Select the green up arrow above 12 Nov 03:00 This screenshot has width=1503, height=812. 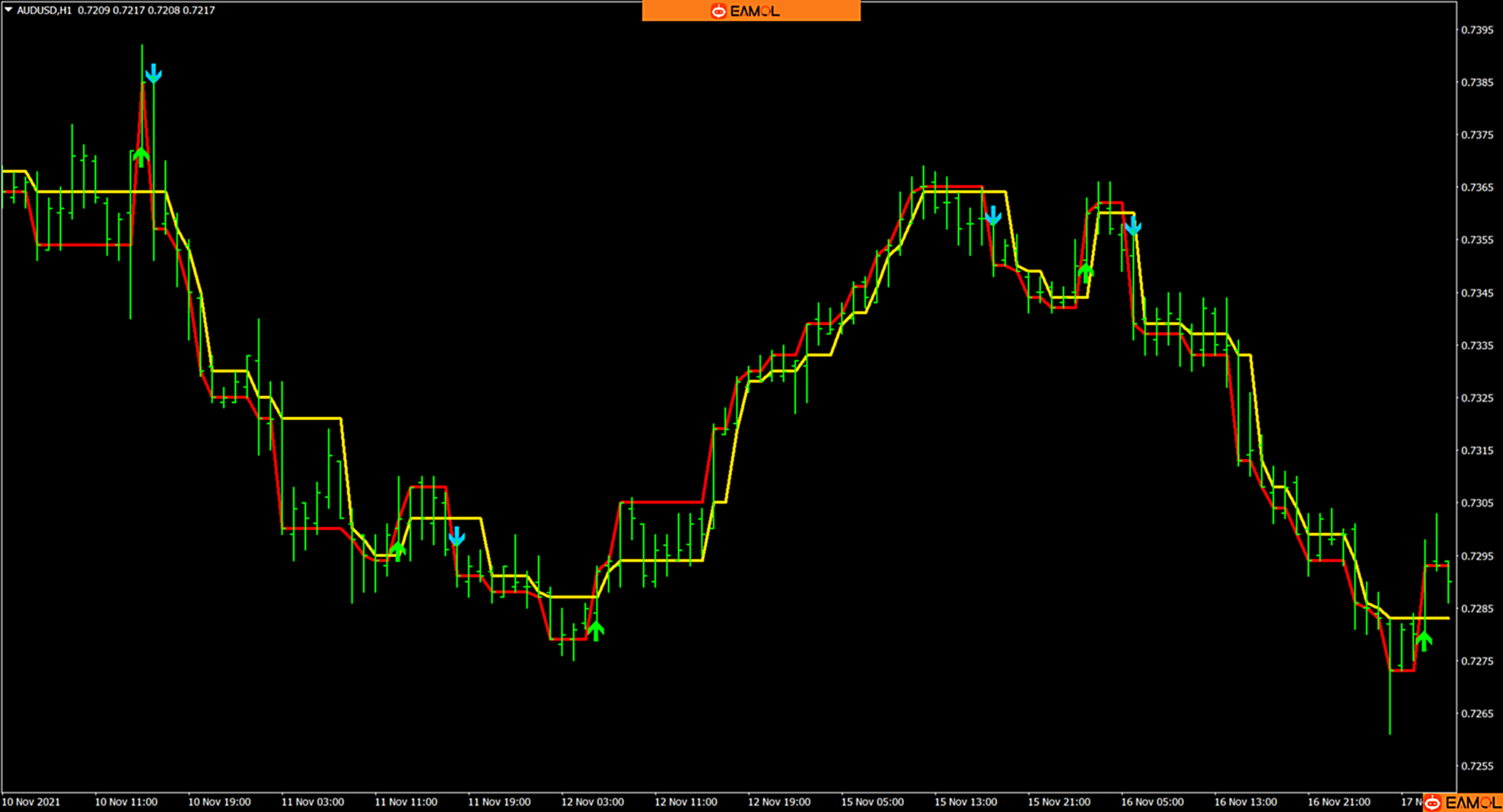point(596,631)
